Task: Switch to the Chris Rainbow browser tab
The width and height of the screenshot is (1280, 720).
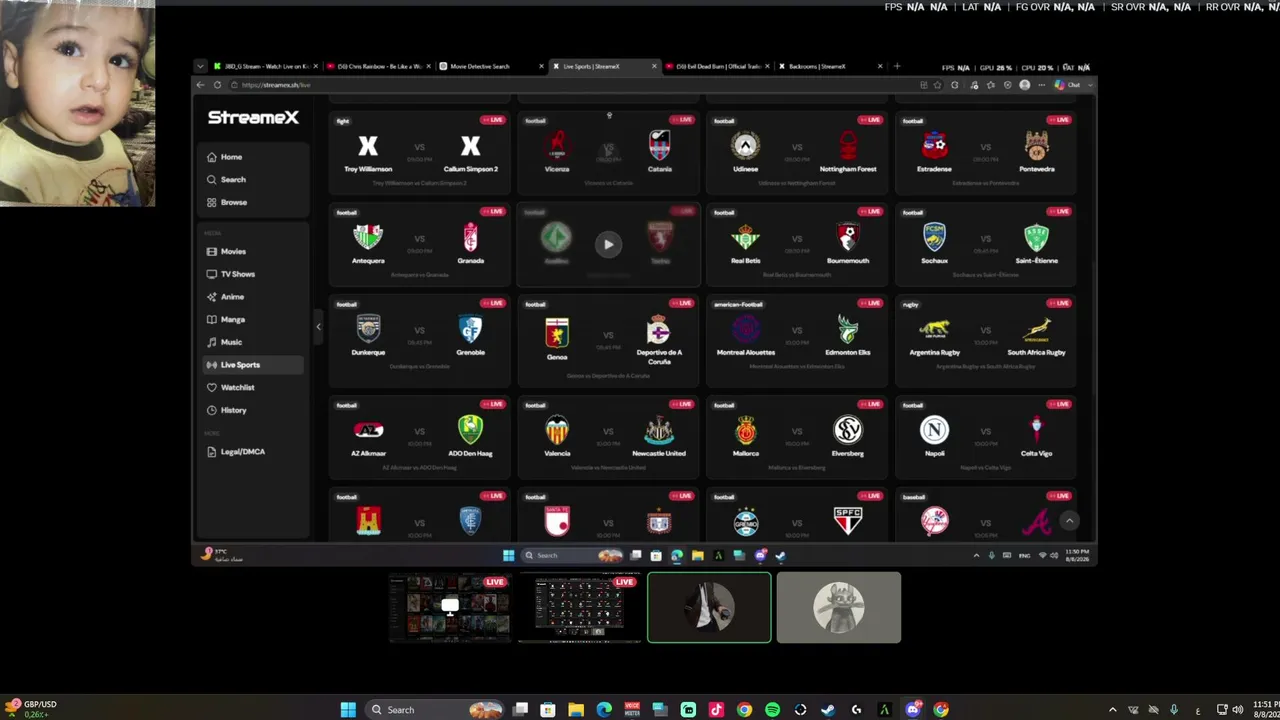Action: coord(379,67)
